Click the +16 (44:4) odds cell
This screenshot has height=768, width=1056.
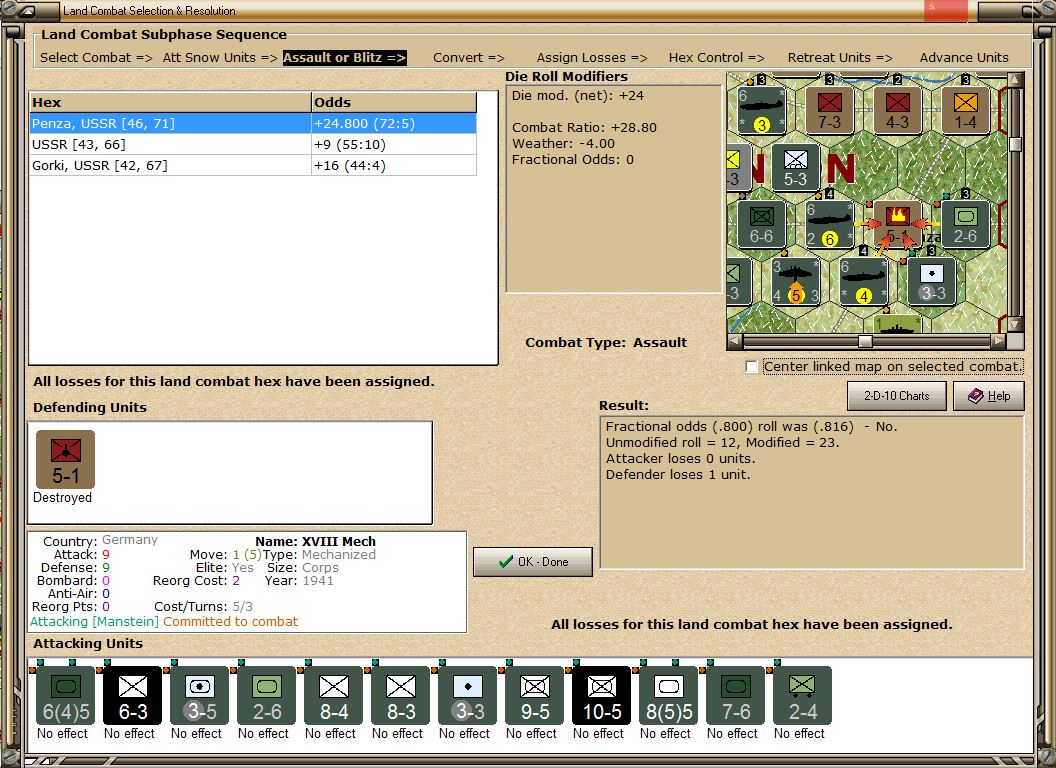pyautogui.click(x=393, y=165)
